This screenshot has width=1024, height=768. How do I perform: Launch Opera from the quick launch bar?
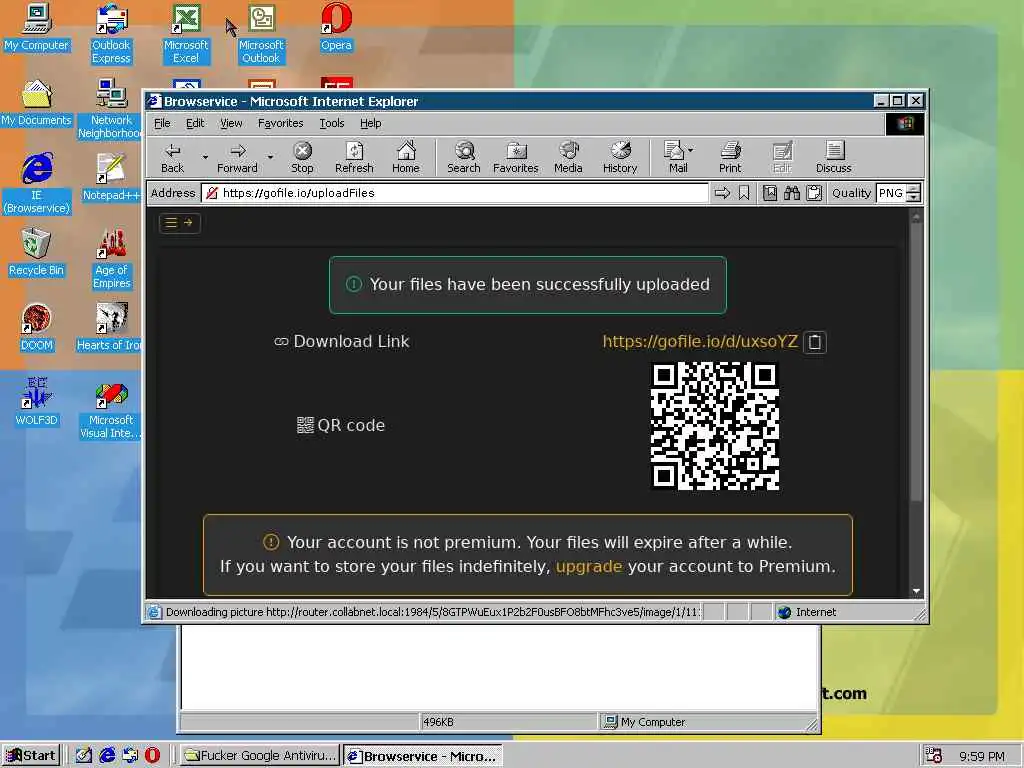click(152, 756)
